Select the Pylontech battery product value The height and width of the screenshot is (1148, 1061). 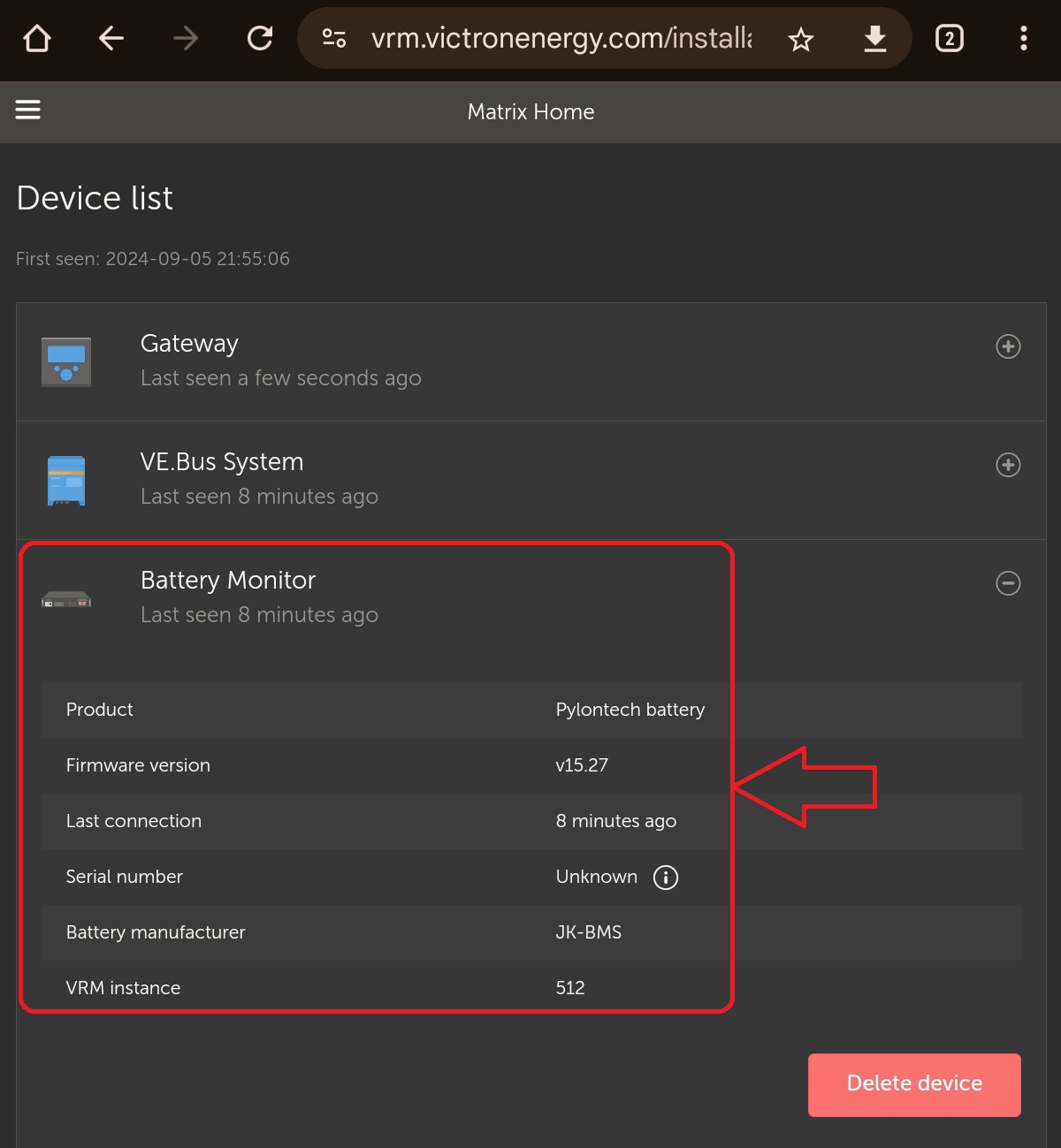point(630,710)
